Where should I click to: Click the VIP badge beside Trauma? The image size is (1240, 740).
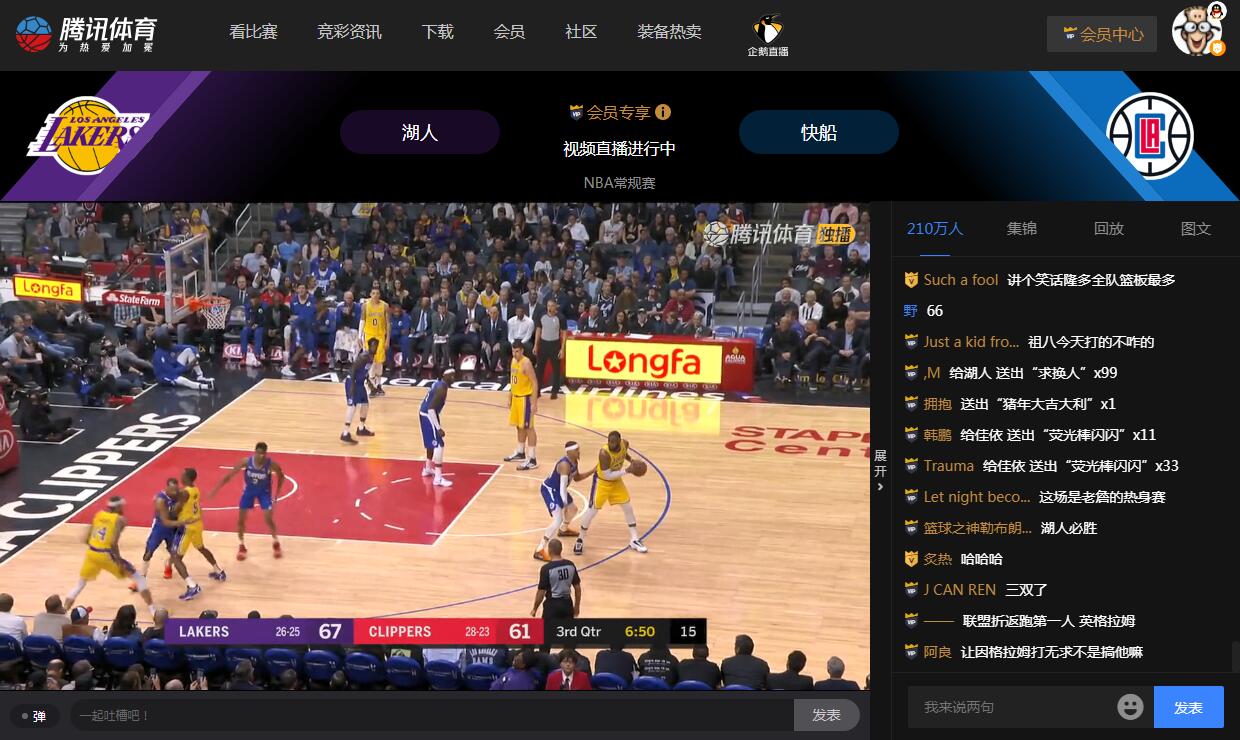tap(911, 466)
